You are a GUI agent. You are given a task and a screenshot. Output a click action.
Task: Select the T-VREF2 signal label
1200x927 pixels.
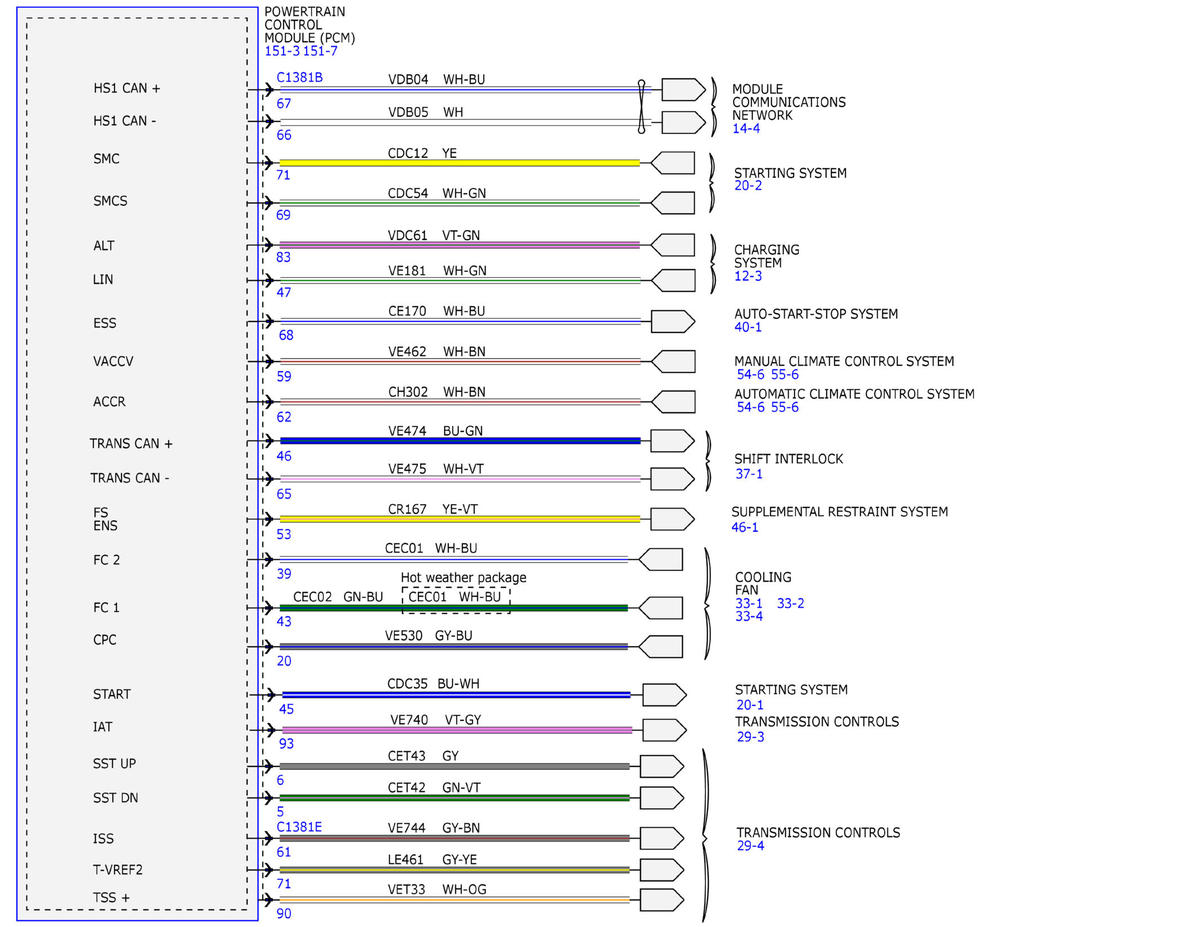tap(117, 870)
